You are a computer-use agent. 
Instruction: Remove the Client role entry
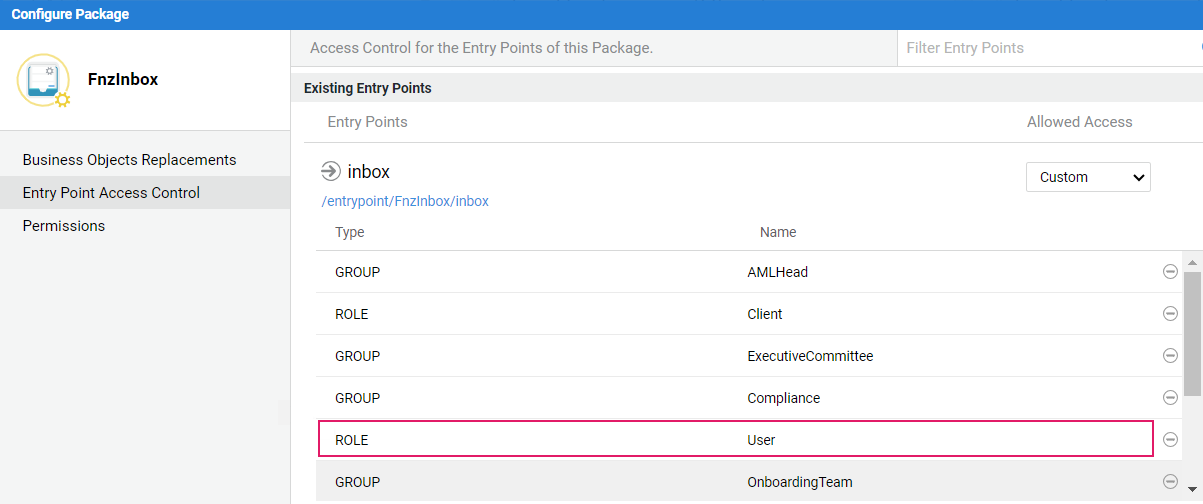point(1170,314)
